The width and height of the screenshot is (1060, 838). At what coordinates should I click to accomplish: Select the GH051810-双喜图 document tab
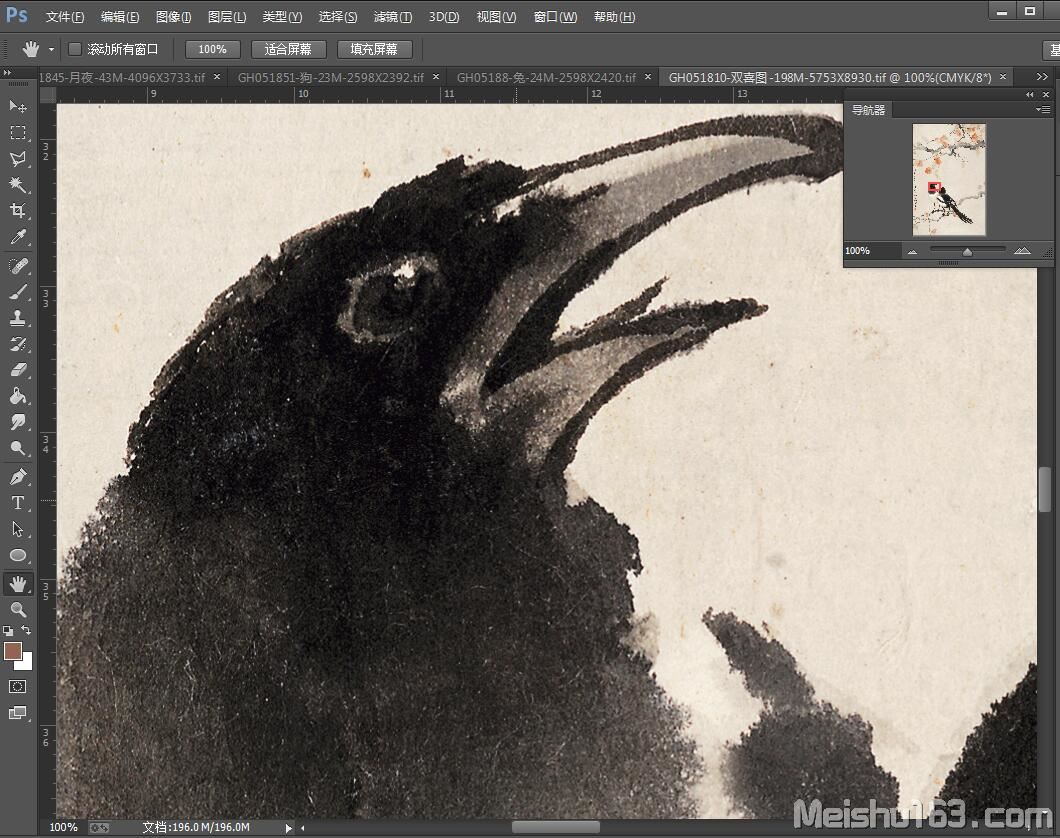point(830,77)
